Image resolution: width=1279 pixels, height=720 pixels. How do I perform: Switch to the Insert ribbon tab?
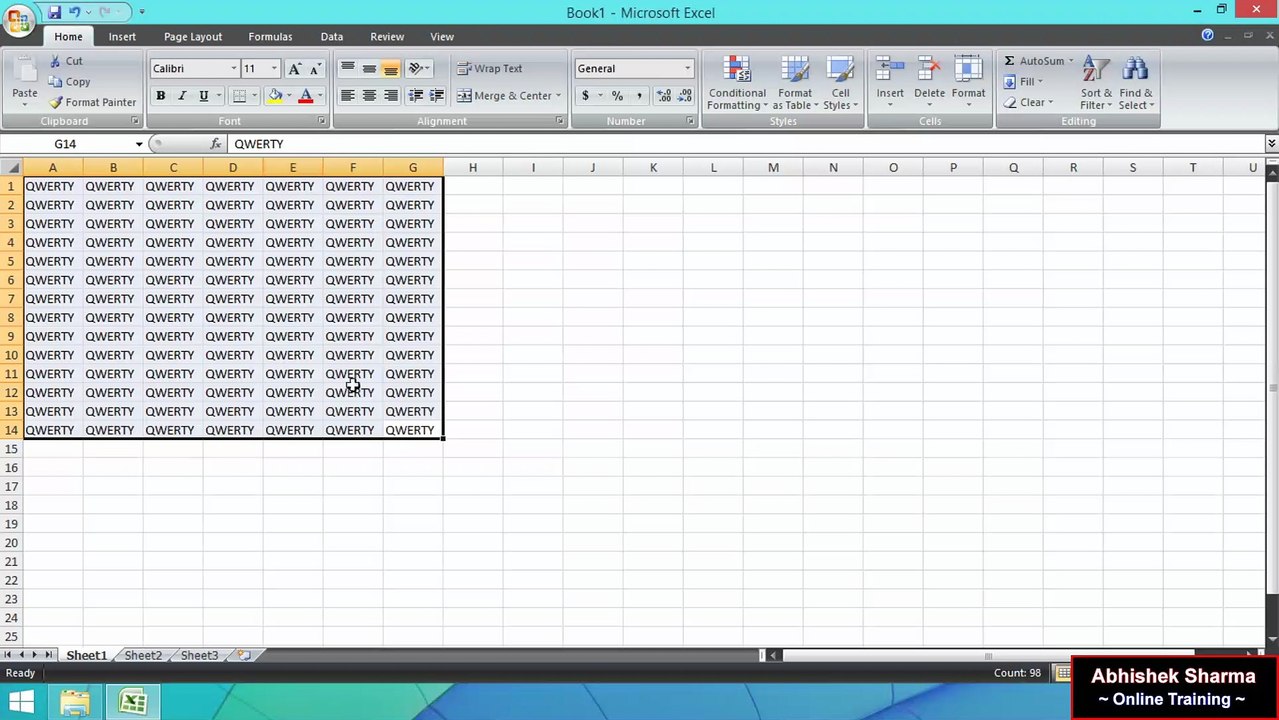click(x=122, y=37)
